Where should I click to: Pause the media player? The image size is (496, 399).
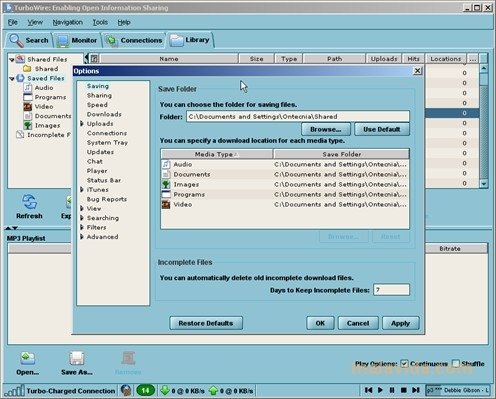(x=392, y=390)
